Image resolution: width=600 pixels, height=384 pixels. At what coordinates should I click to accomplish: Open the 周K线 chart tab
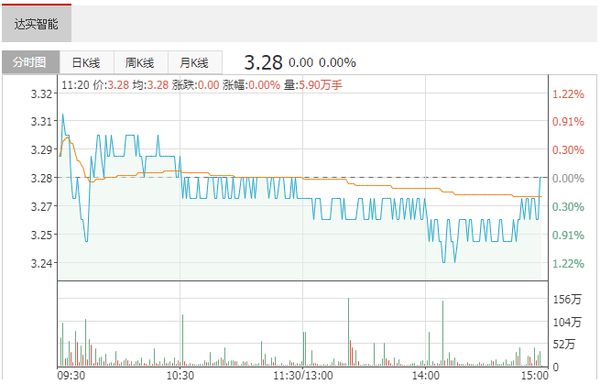tap(140, 62)
